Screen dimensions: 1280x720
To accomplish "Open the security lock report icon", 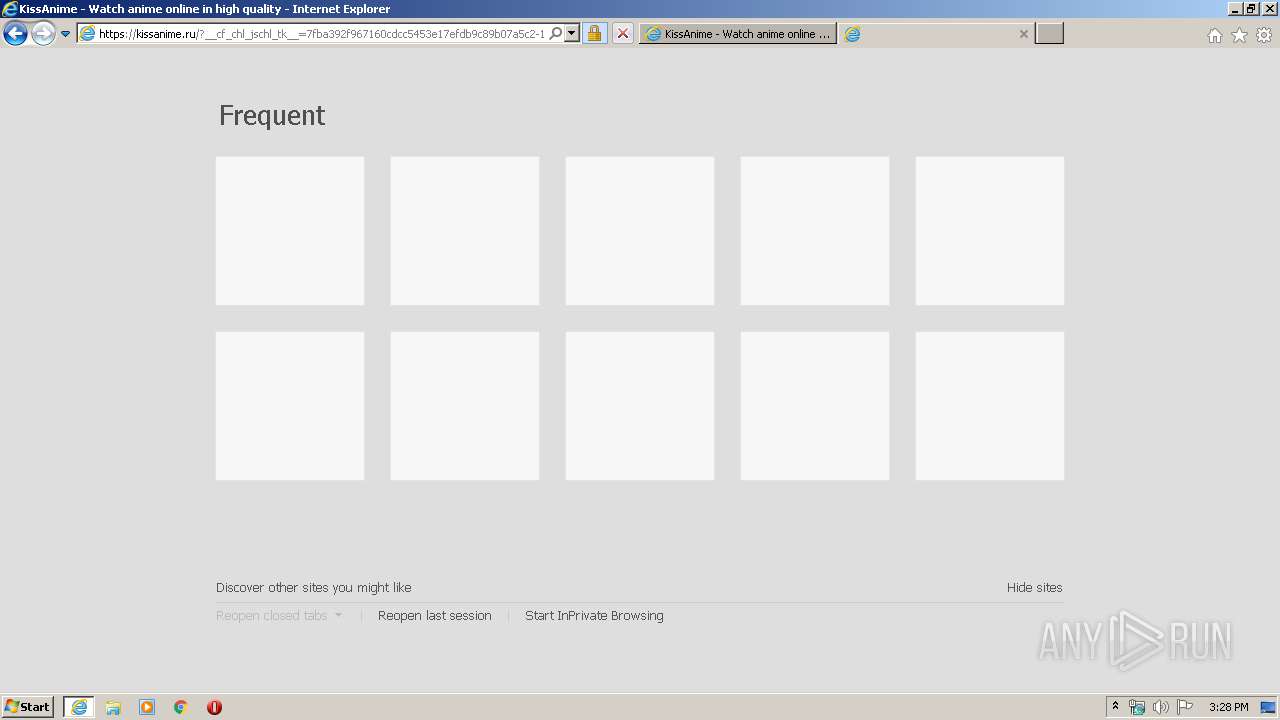I will (594, 34).
